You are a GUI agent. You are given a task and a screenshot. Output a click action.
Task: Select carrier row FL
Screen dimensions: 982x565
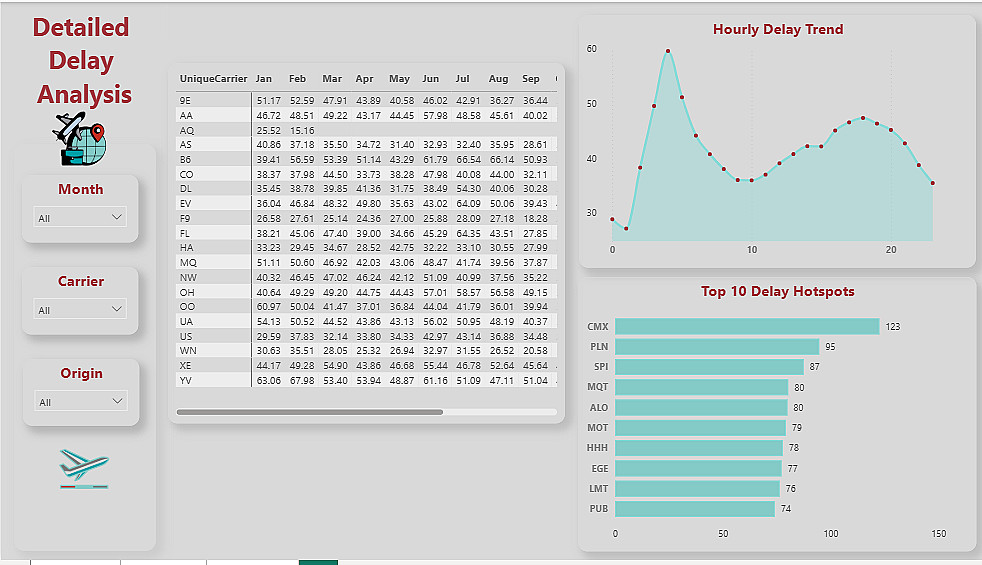pos(366,233)
